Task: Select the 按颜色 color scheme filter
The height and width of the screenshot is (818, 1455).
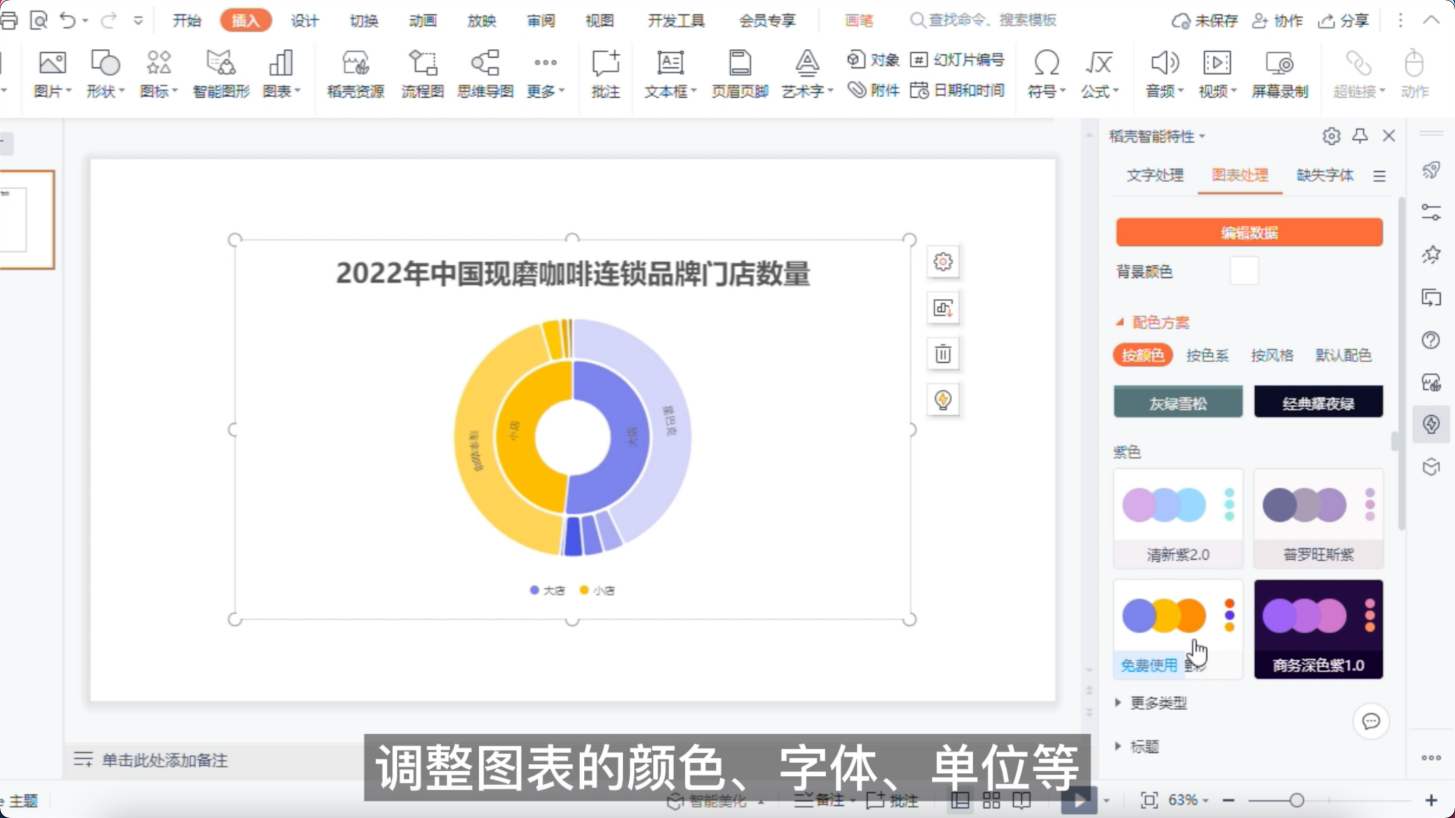Action: [1143, 355]
